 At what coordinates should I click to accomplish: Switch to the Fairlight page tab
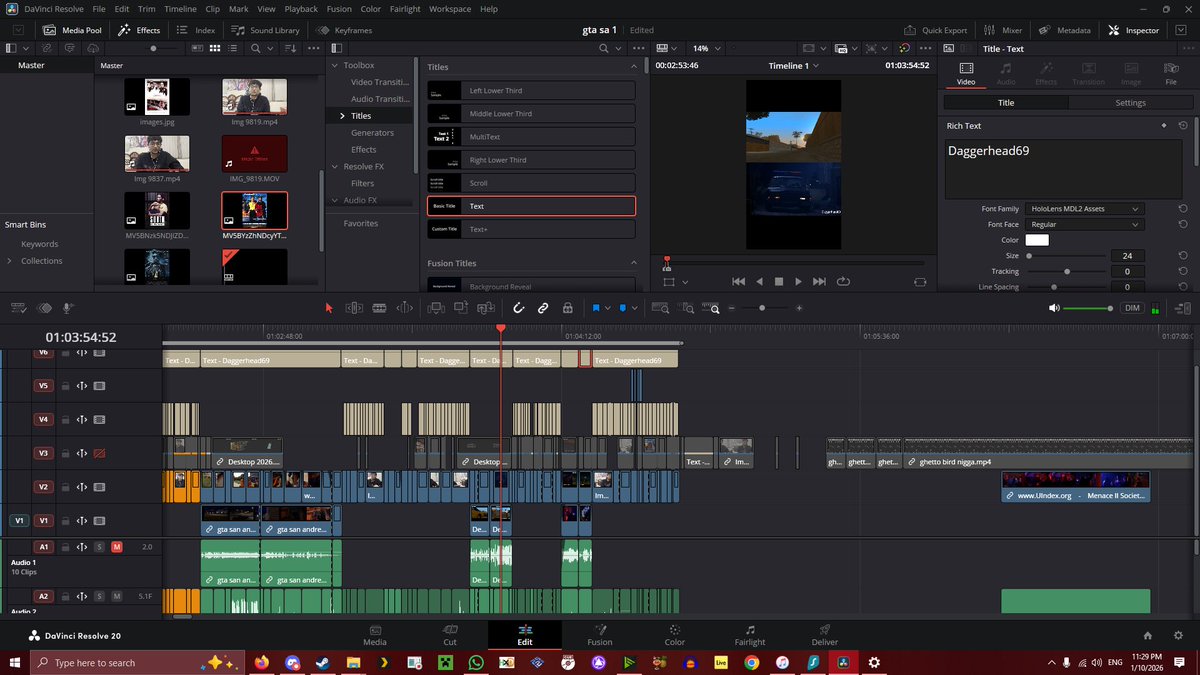(x=750, y=635)
